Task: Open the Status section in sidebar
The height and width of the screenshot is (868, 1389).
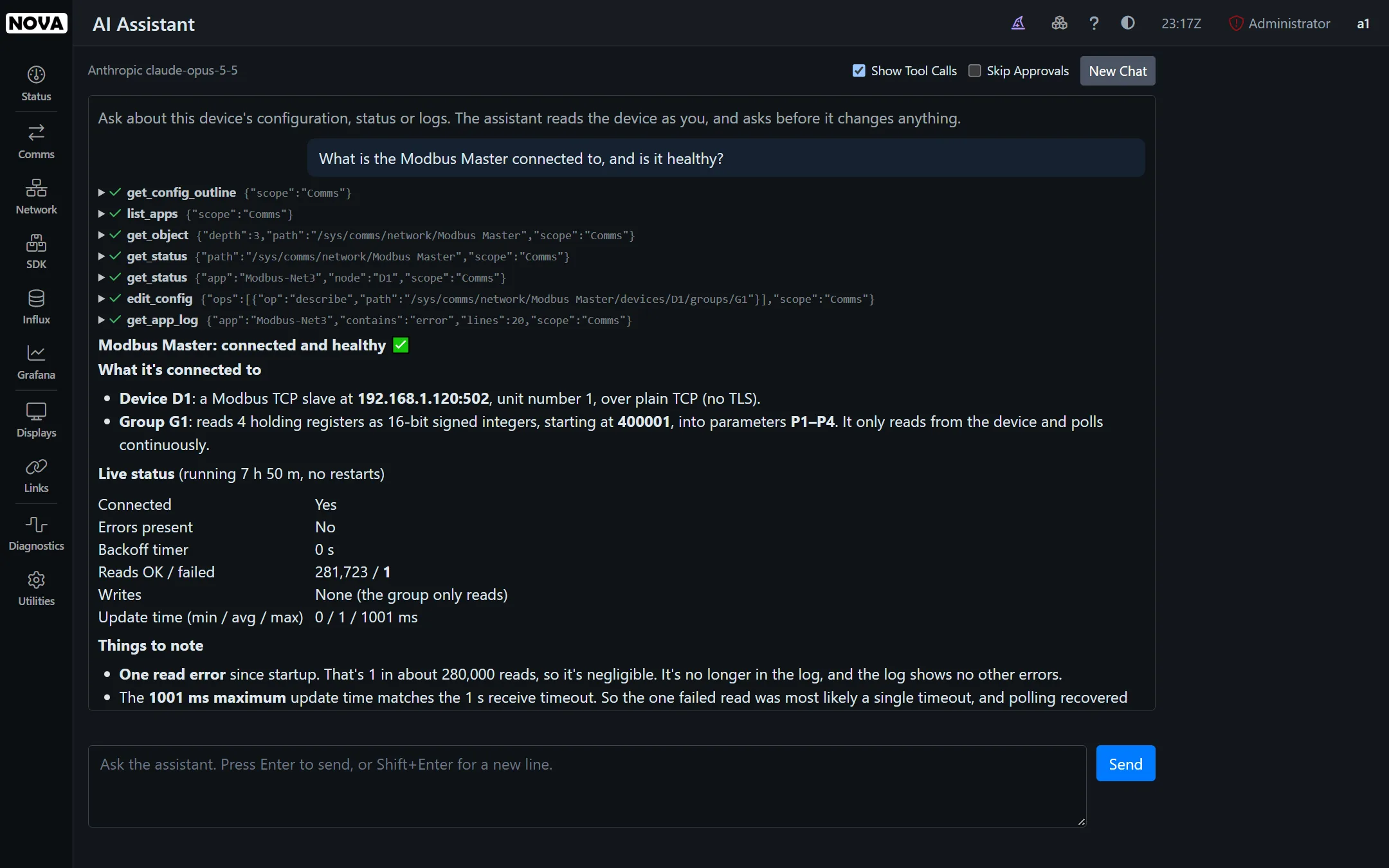Action: click(x=36, y=84)
